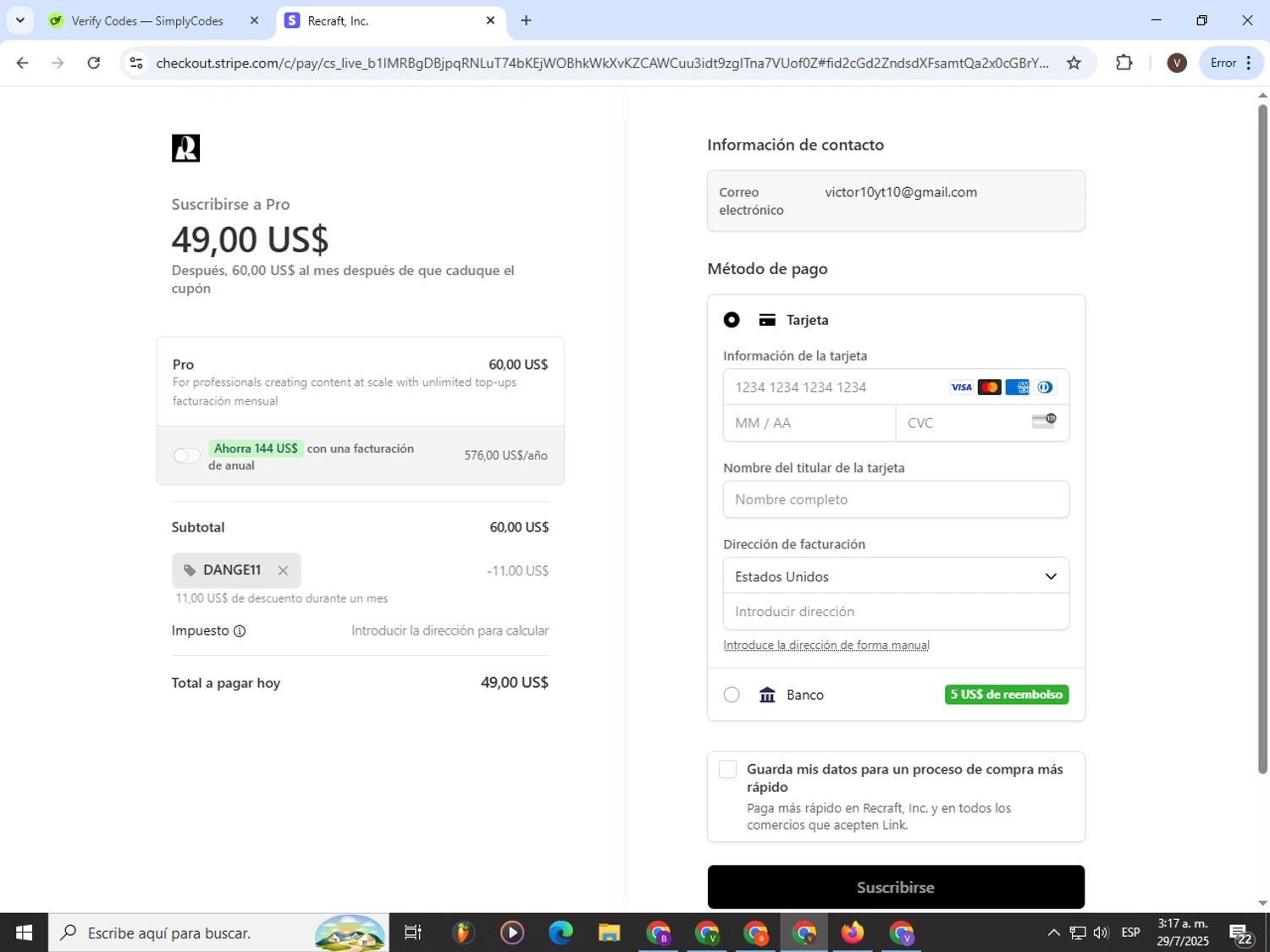Screen dimensions: 1270x952
Task: Click the Total a pagar hoy 49,00 US$ amount
Action: click(515, 683)
